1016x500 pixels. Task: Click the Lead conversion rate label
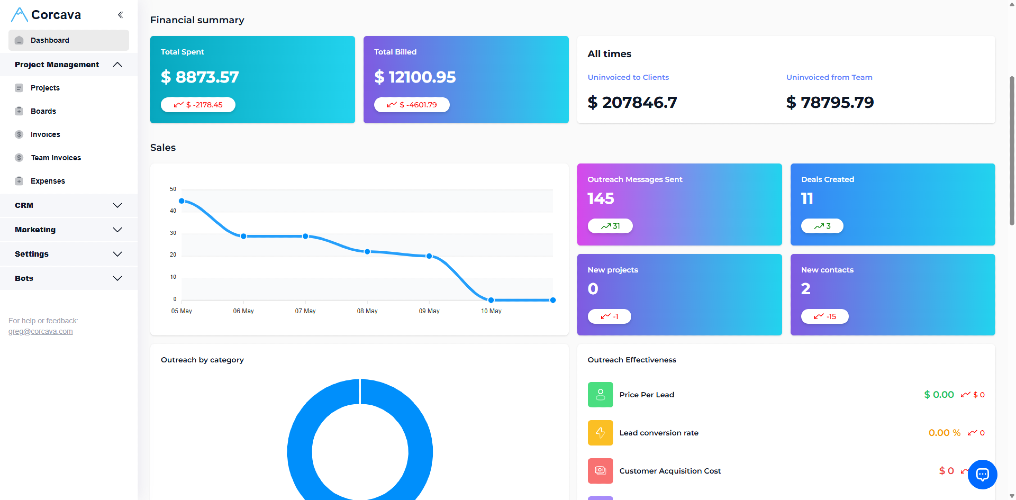click(659, 433)
